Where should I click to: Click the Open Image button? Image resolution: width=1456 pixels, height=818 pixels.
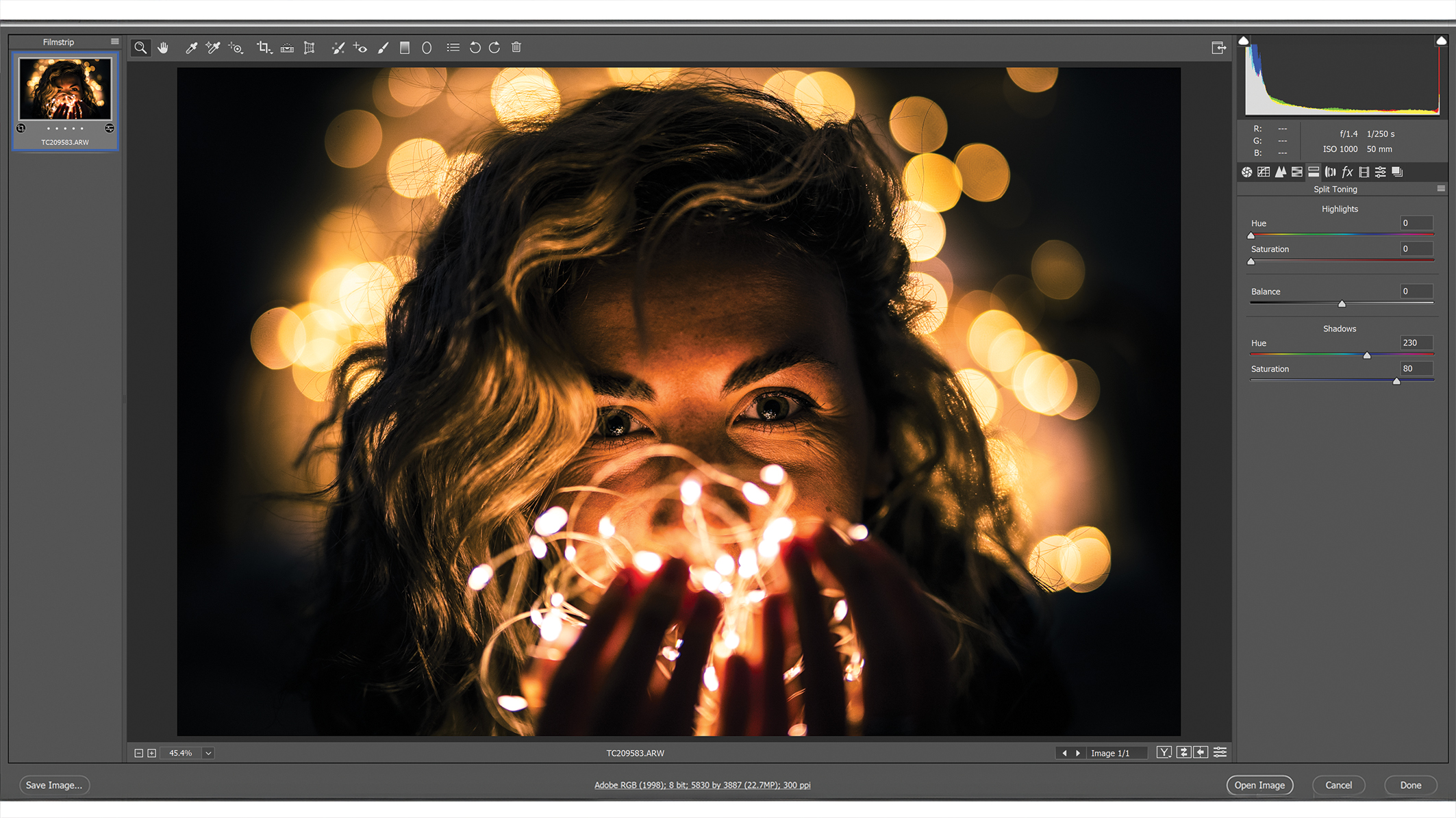[x=1259, y=785]
